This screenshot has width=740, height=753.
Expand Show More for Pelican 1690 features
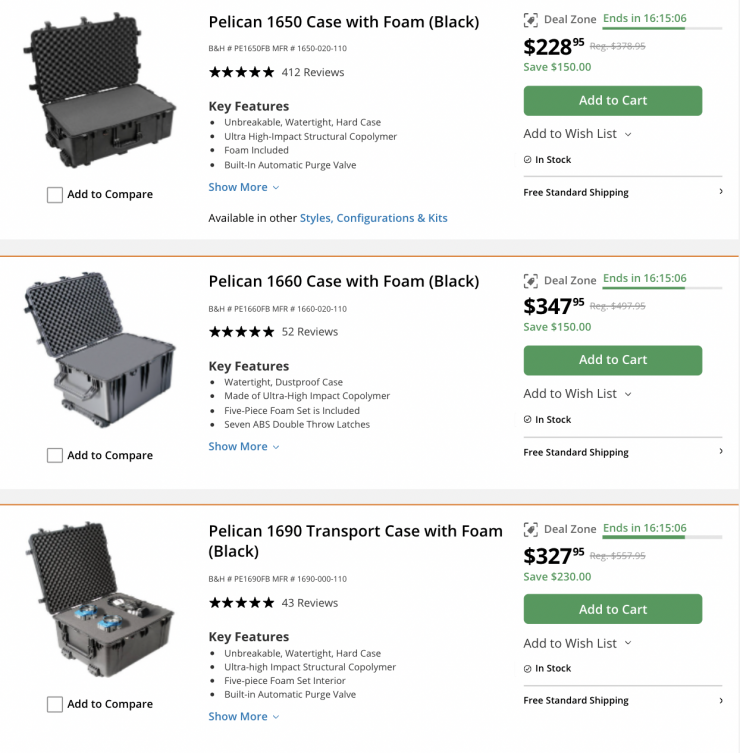244,717
